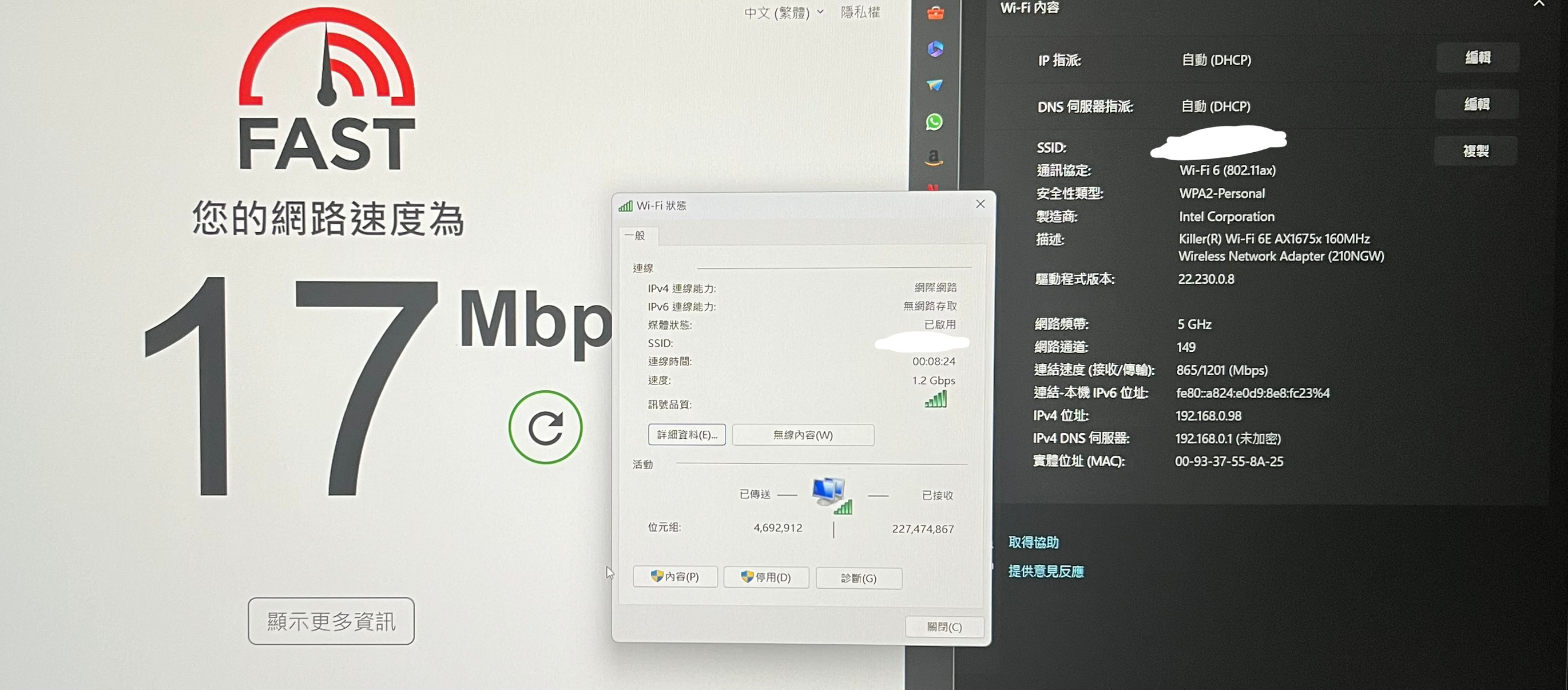Close the Wi-Fi 狀態 dialog
Image resolution: width=1568 pixels, height=690 pixels.
(980, 204)
